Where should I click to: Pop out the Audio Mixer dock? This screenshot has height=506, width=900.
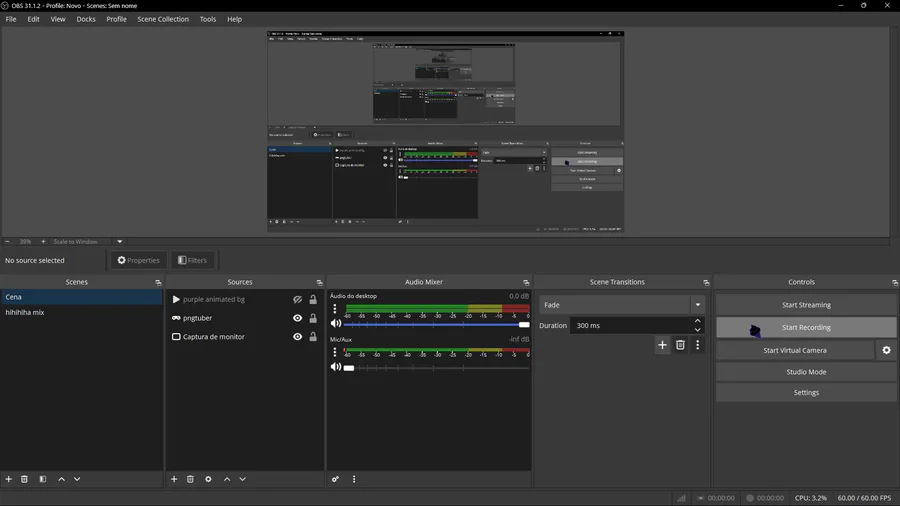pyautogui.click(x=526, y=283)
